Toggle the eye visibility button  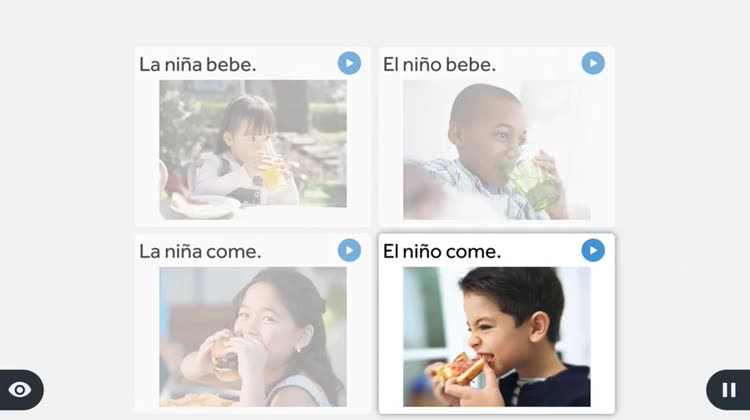tap(20, 390)
